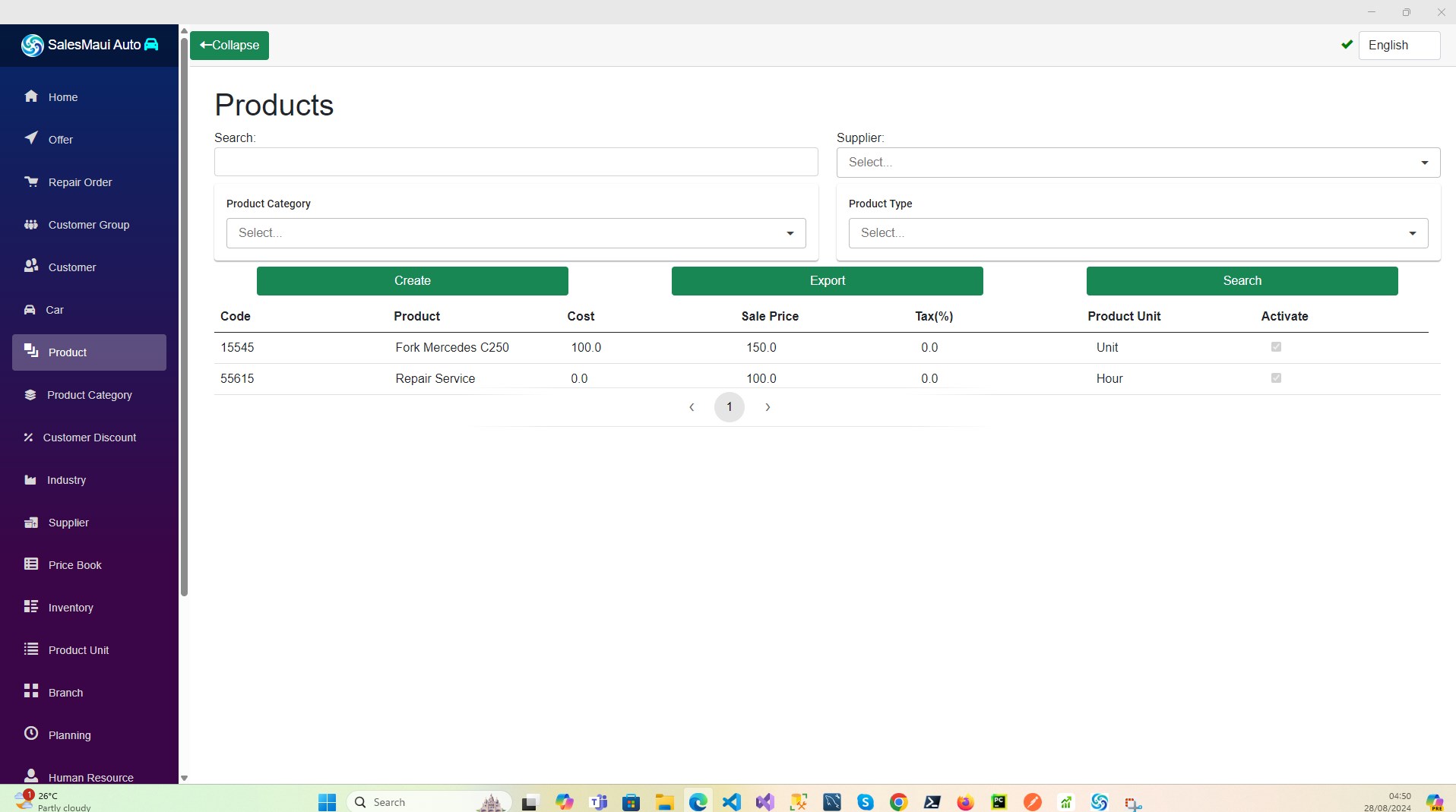Go to Inventory in the sidebar

(x=89, y=608)
